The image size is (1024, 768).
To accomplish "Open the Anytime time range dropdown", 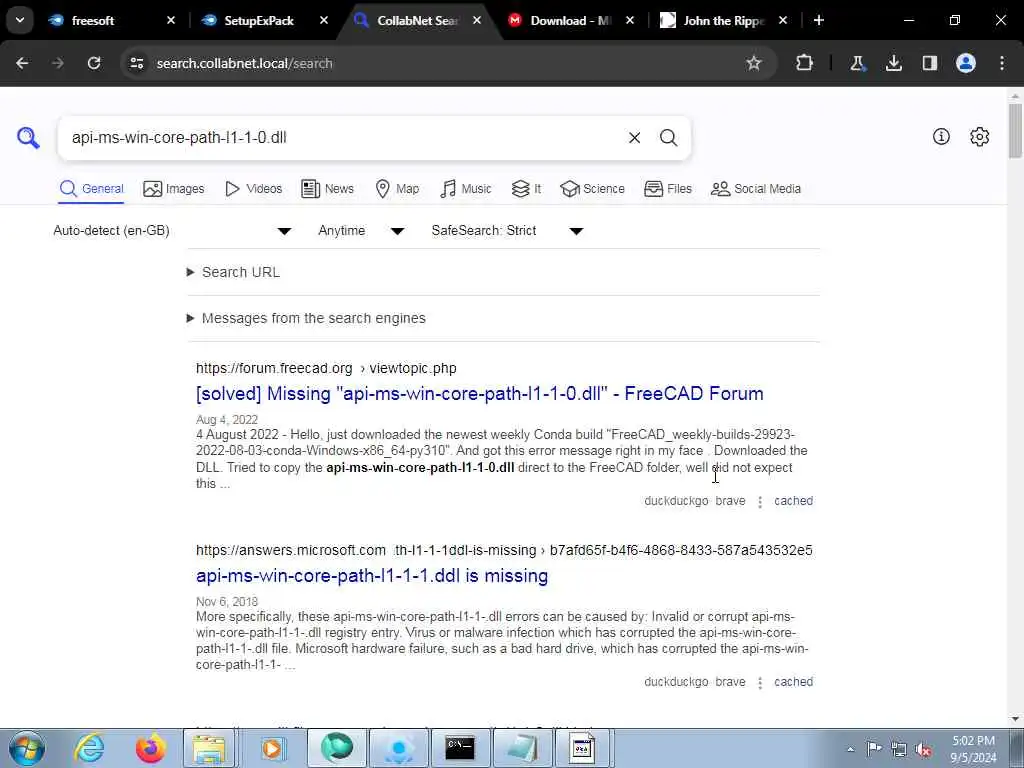I will [361, 231].
